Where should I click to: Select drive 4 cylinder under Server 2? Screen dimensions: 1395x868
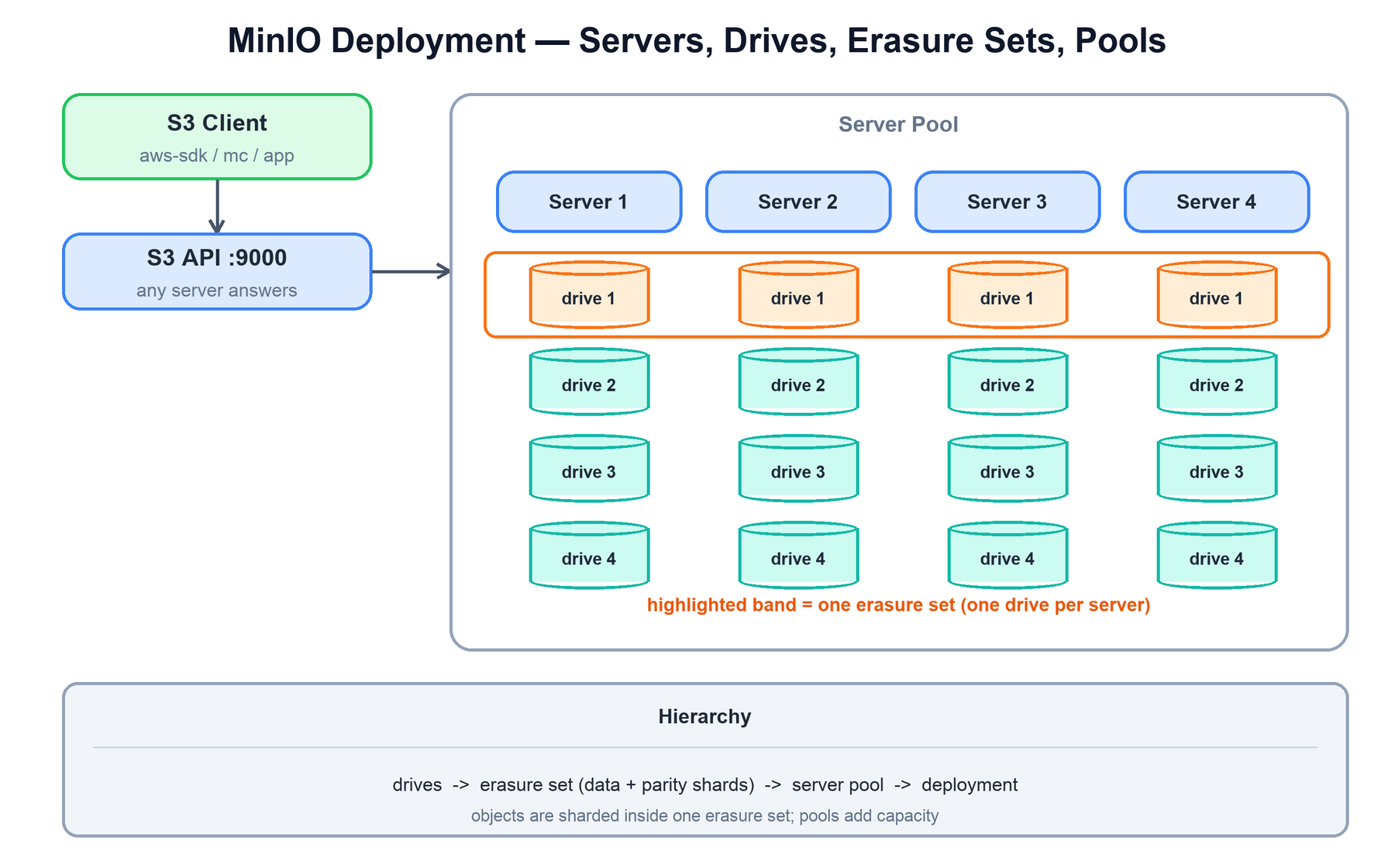[798, 556]
